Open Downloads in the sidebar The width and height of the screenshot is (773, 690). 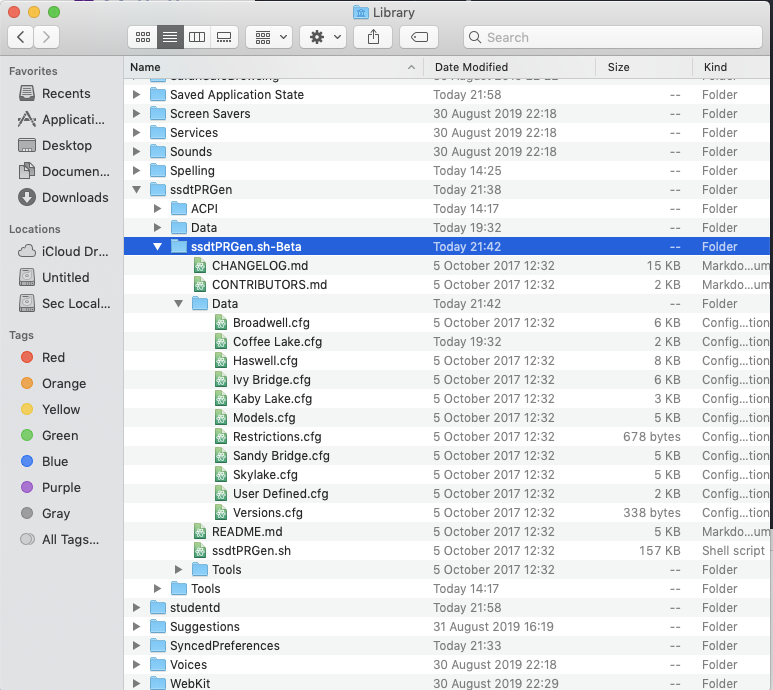[74, 197]
